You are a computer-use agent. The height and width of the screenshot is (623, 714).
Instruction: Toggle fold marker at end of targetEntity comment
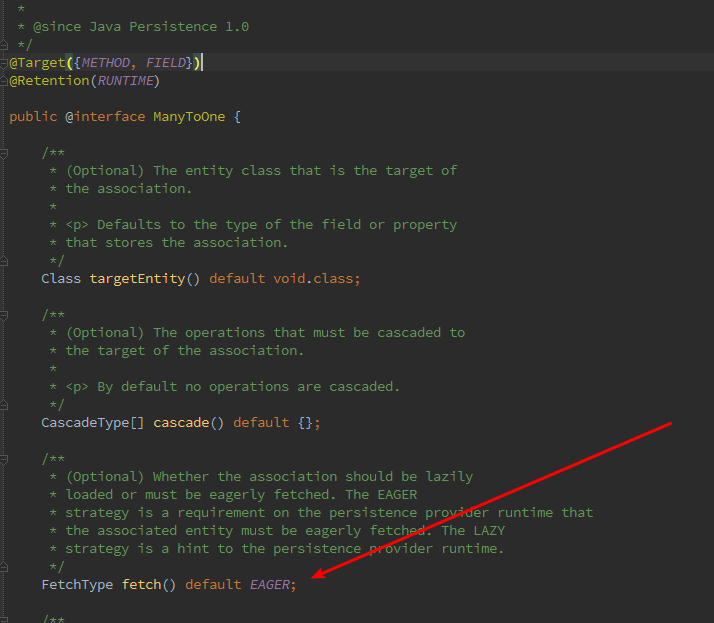(x=4, y=260)
